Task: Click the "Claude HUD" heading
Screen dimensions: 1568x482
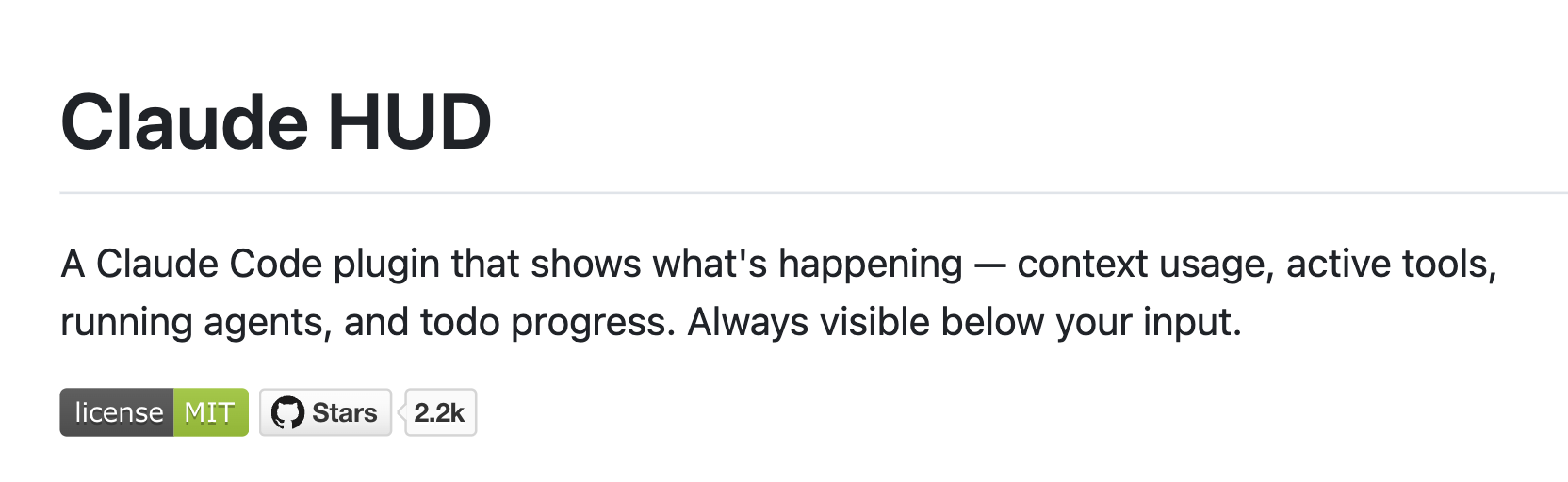Action: click(x=275, y=122)
